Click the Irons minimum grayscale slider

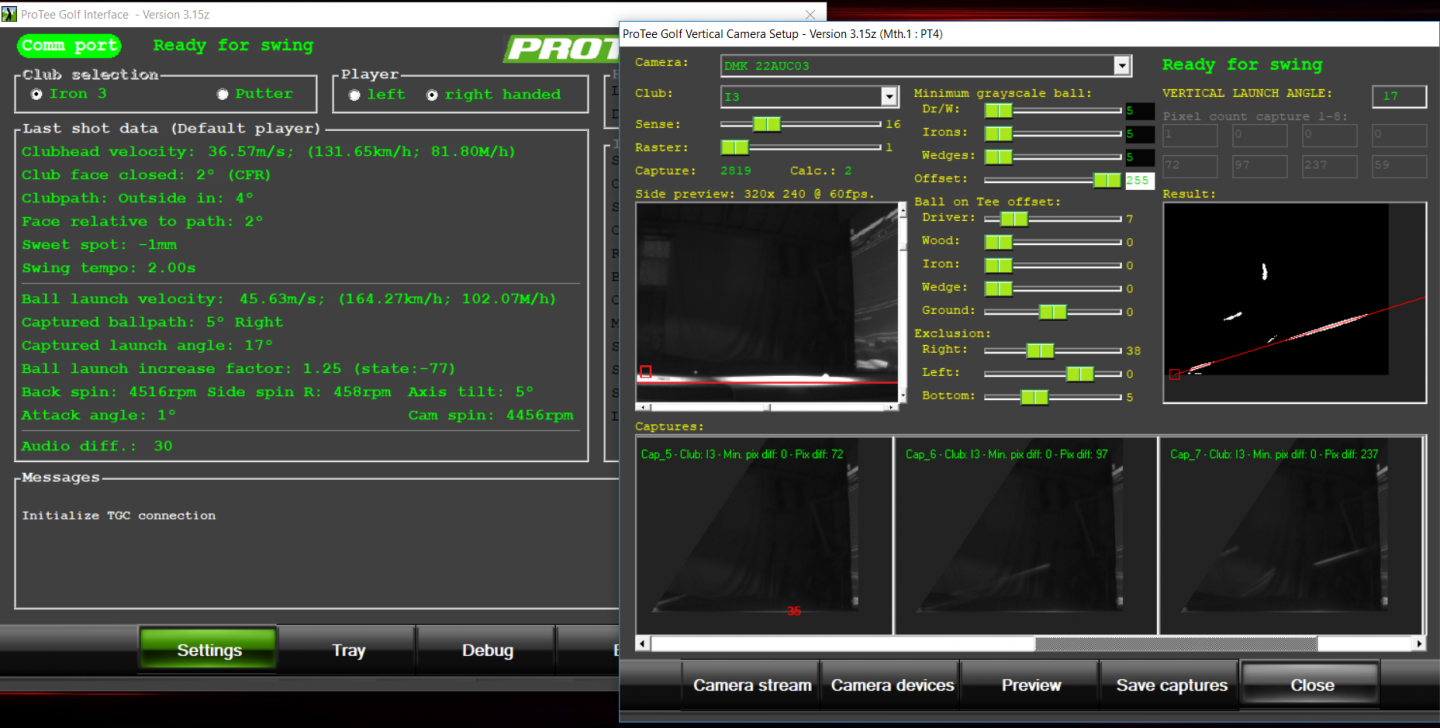pyautogui.click(x=998, y=133)
